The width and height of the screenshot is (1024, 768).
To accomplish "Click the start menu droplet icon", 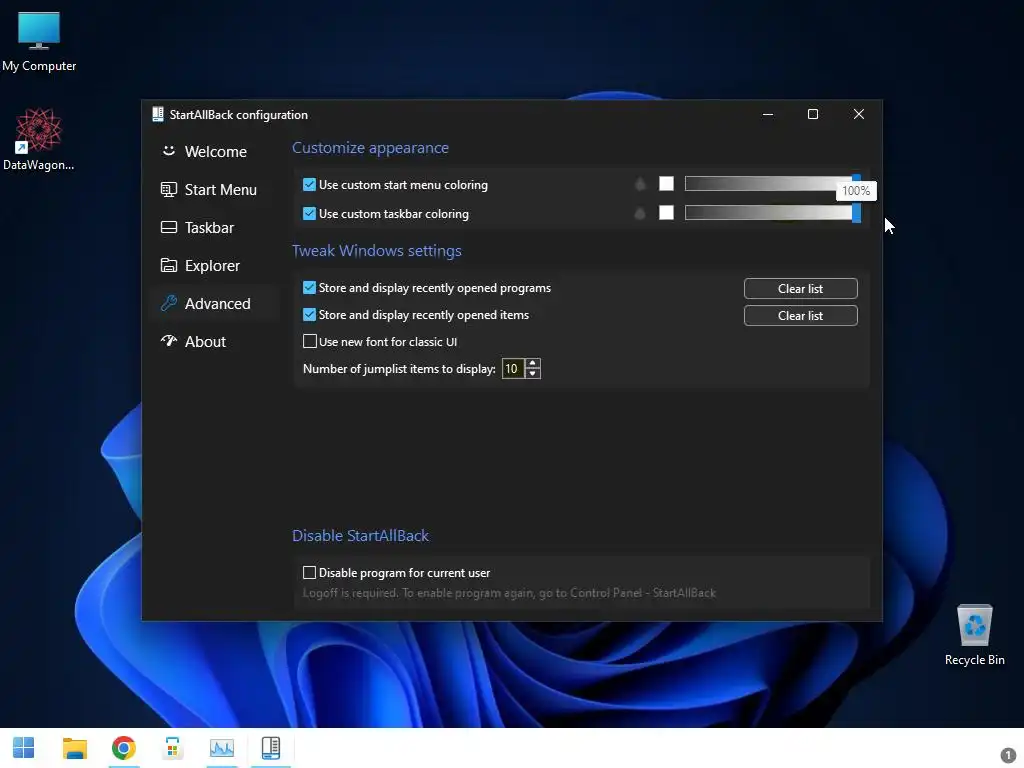I will [x=640, y=184].
